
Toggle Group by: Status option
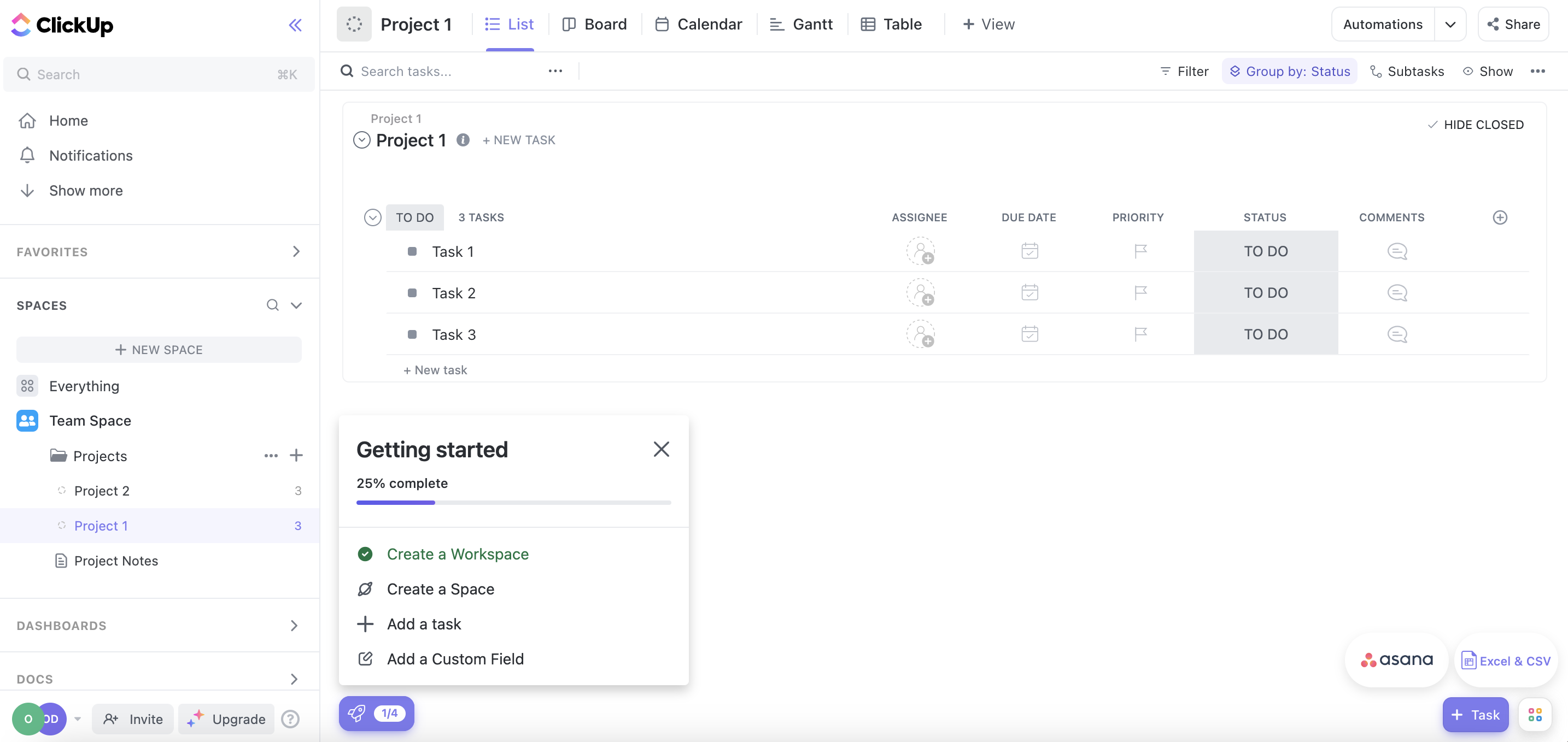[x=1289, y=71]
